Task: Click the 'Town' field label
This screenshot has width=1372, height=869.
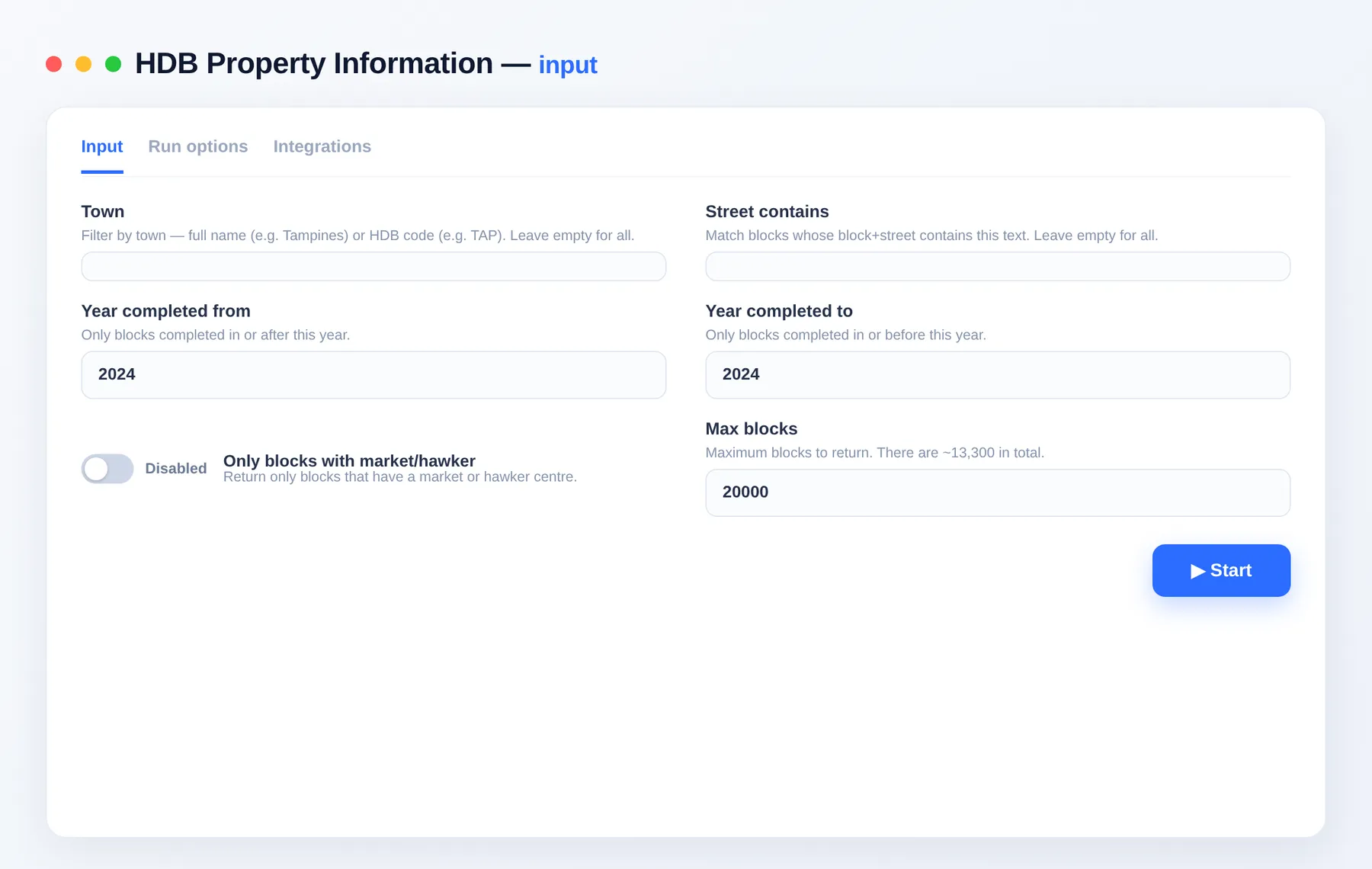Action: click(x=103, y=211)
